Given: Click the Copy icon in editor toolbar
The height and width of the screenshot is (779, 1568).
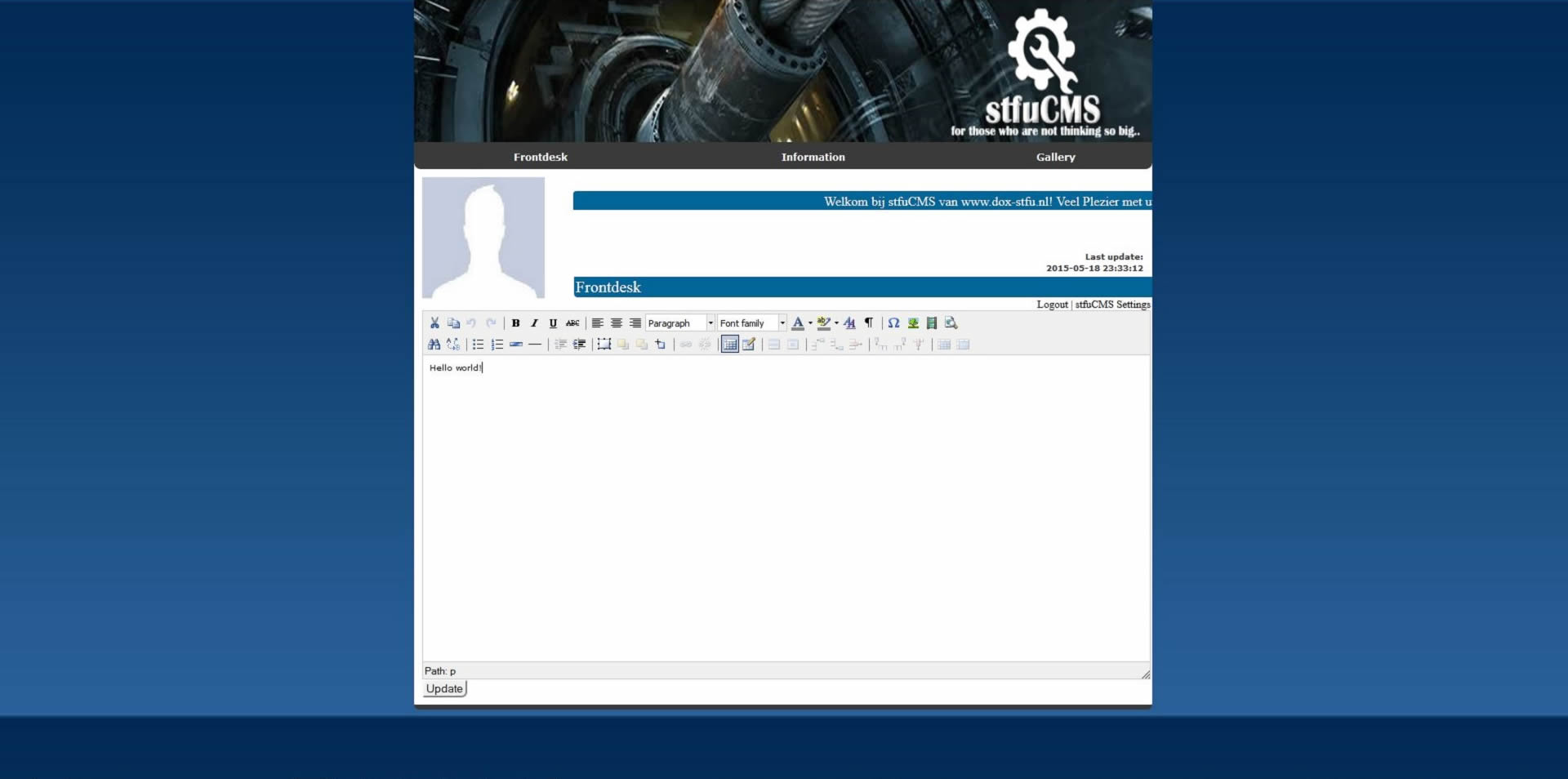Looking at the screenshot, I should click(x=453, y=323).
